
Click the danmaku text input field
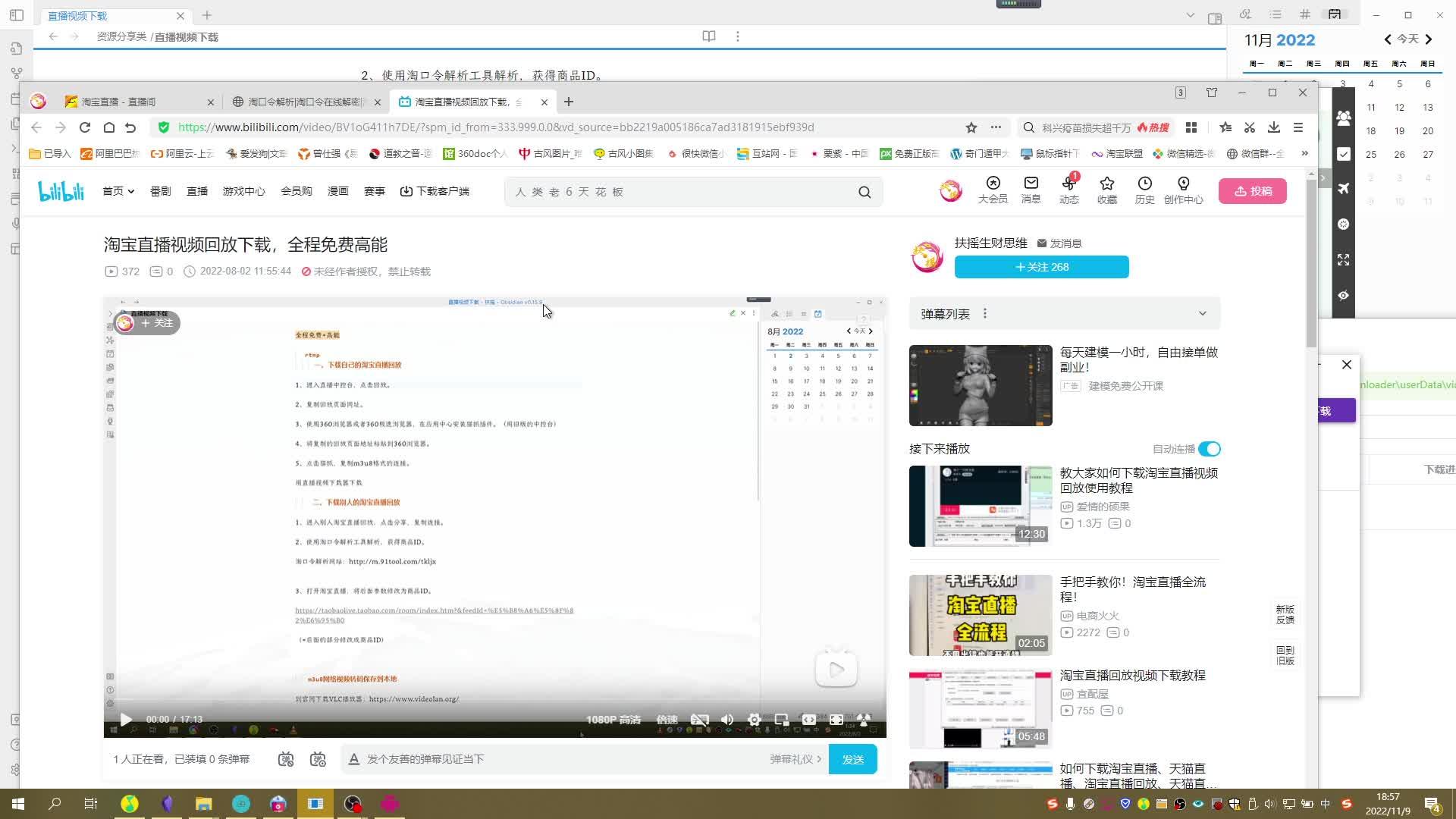pos(565,759)
